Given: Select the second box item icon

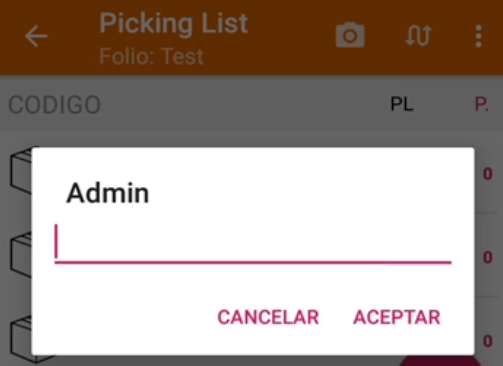Looking at the screenshot, I should tap(21, 255).
